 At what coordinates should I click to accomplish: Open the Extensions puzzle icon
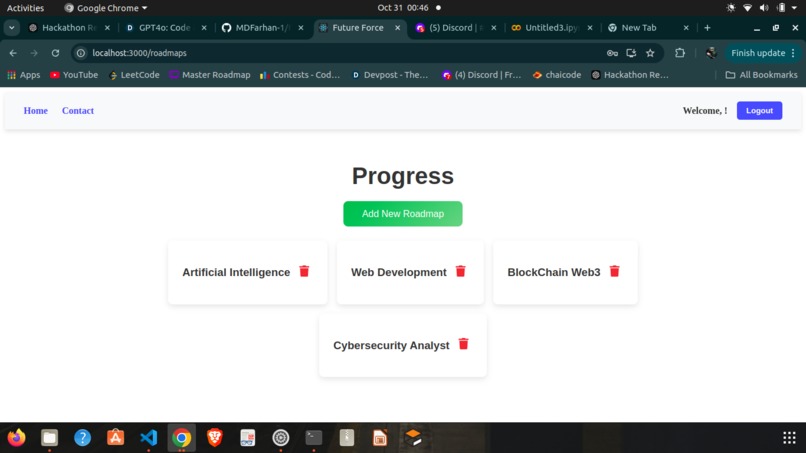point(680,53)
